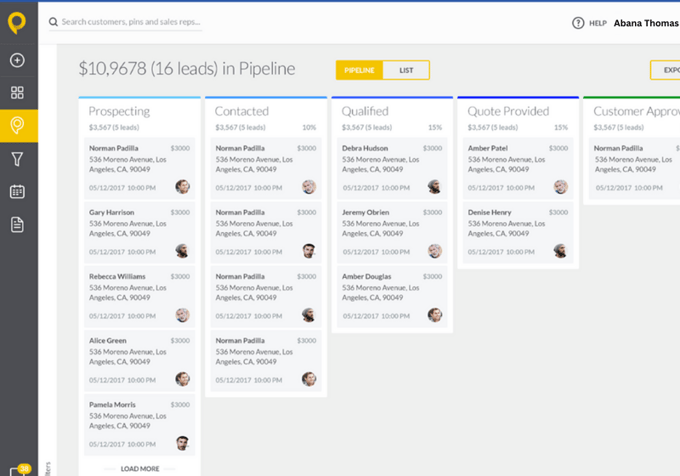Screen dimensions: 680x476
Task: Open Gary Harrison lead card
Action: (140, 233)
